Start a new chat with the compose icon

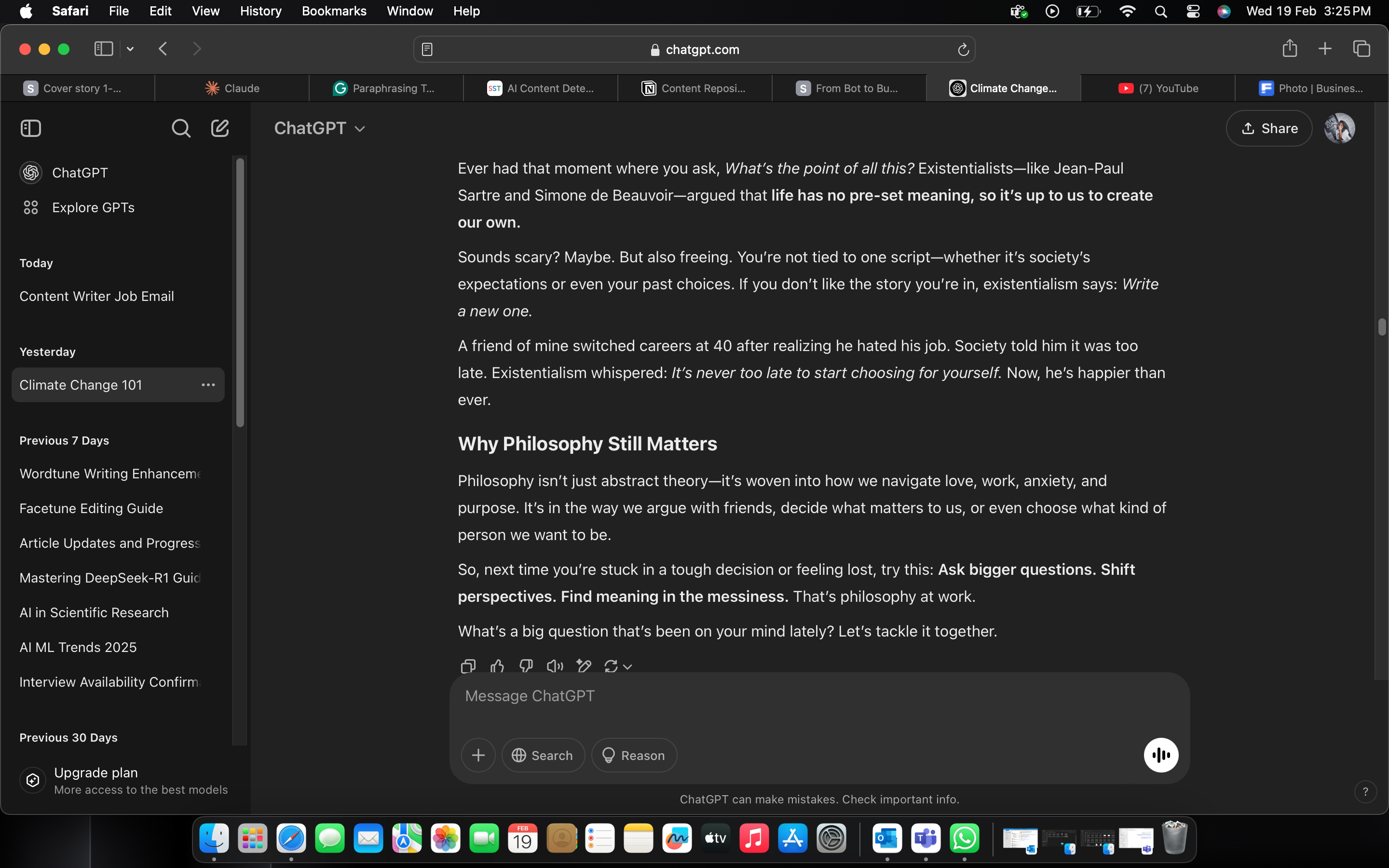[x=220, y=128]
